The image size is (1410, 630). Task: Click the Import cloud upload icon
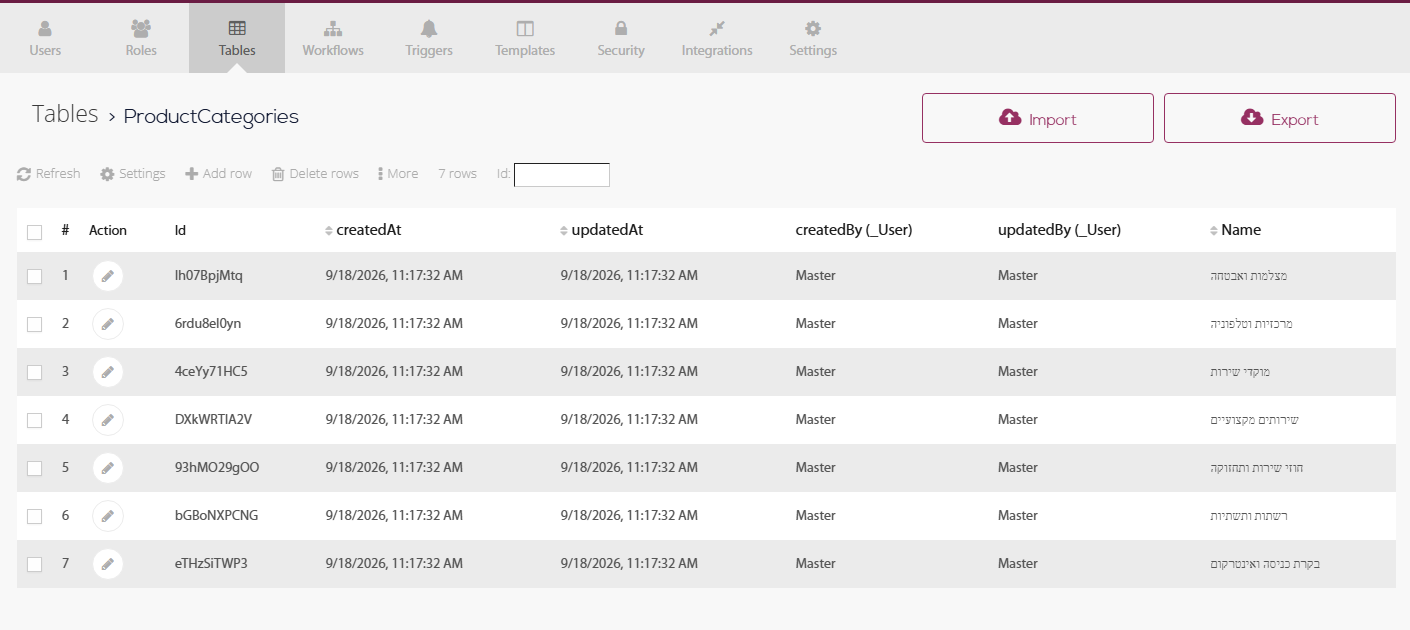tap(1010, 117)
